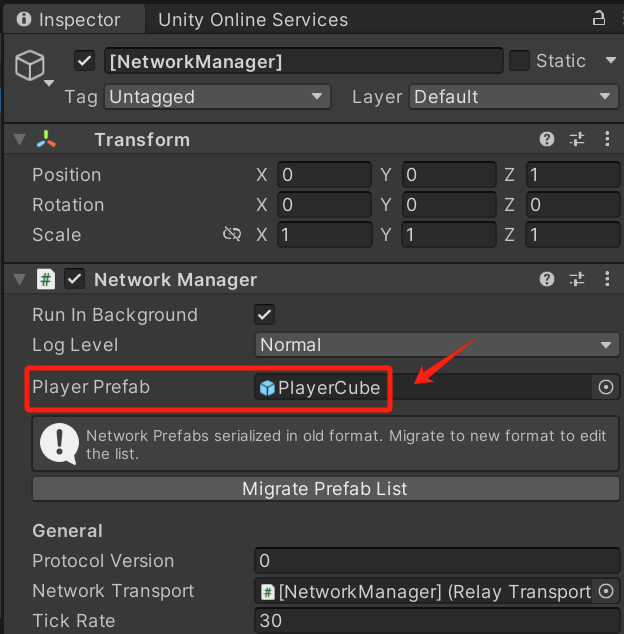Viewport: 624px width, 634px height.
Task: Open the Log Level dropdown
Action: [437, 345]
